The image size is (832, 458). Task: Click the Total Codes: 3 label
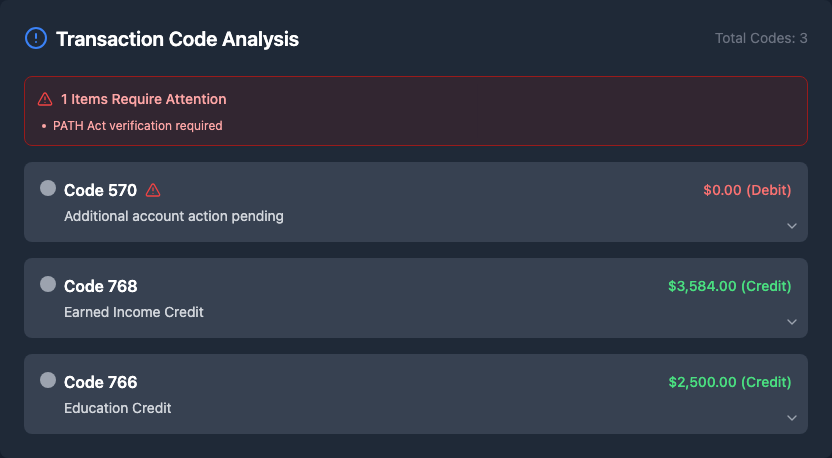tap(761, 38)
